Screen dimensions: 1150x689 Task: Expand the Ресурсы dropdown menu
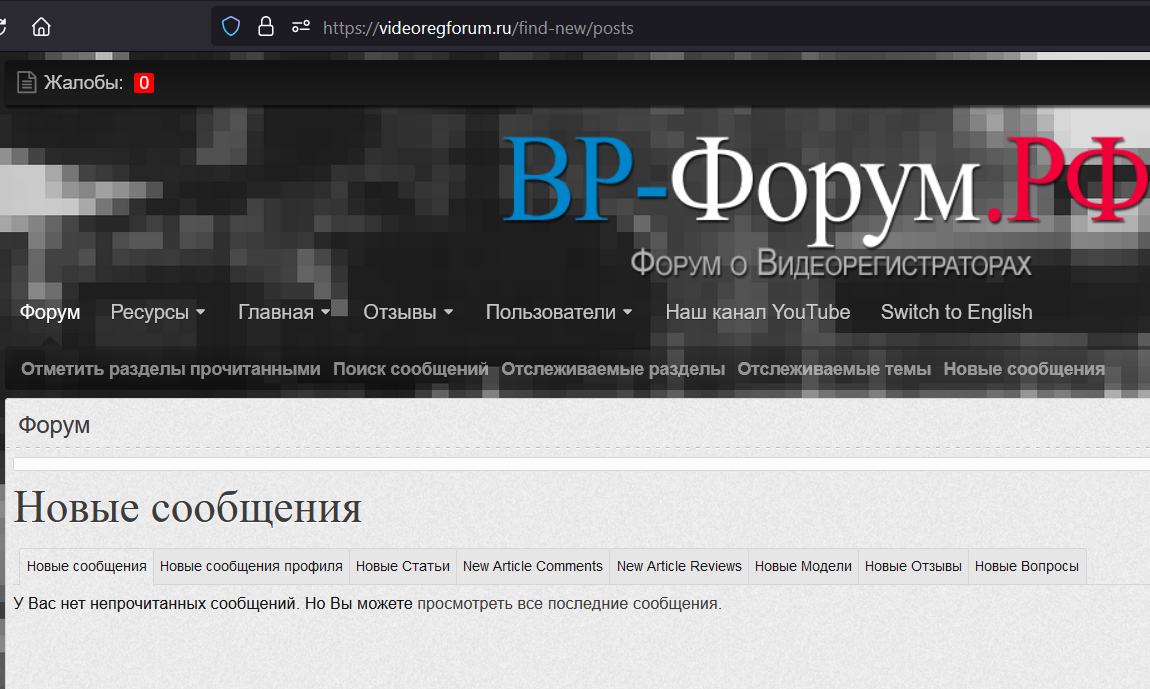pyautogui.click(x=158, y=312)
